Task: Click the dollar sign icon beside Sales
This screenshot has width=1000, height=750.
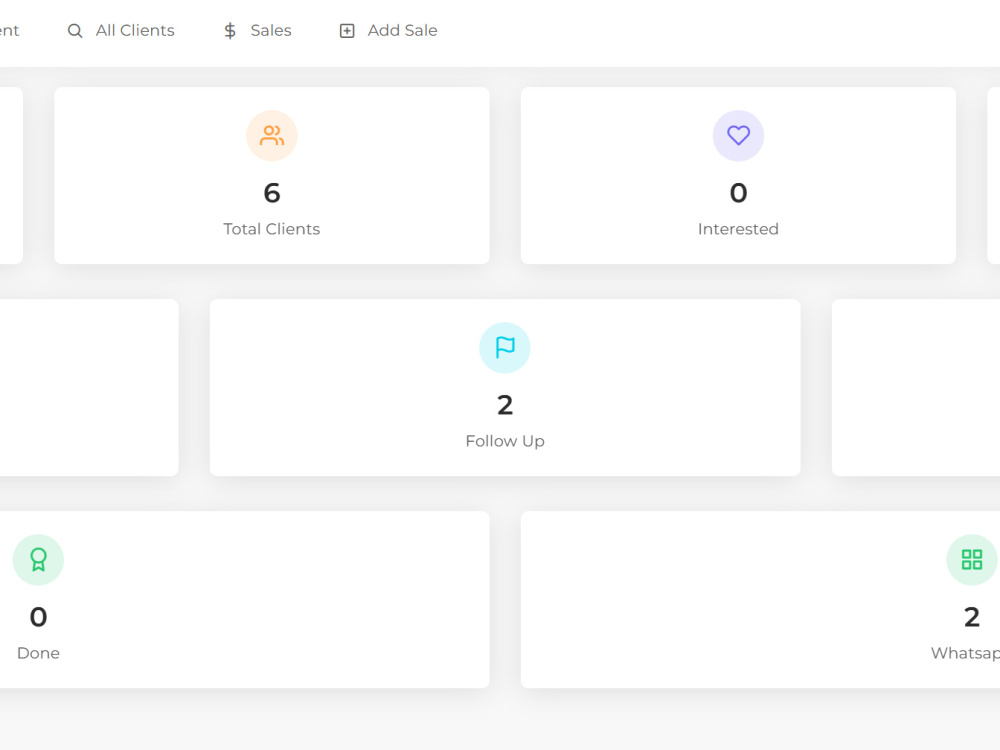Action: [x=230, y=31]
